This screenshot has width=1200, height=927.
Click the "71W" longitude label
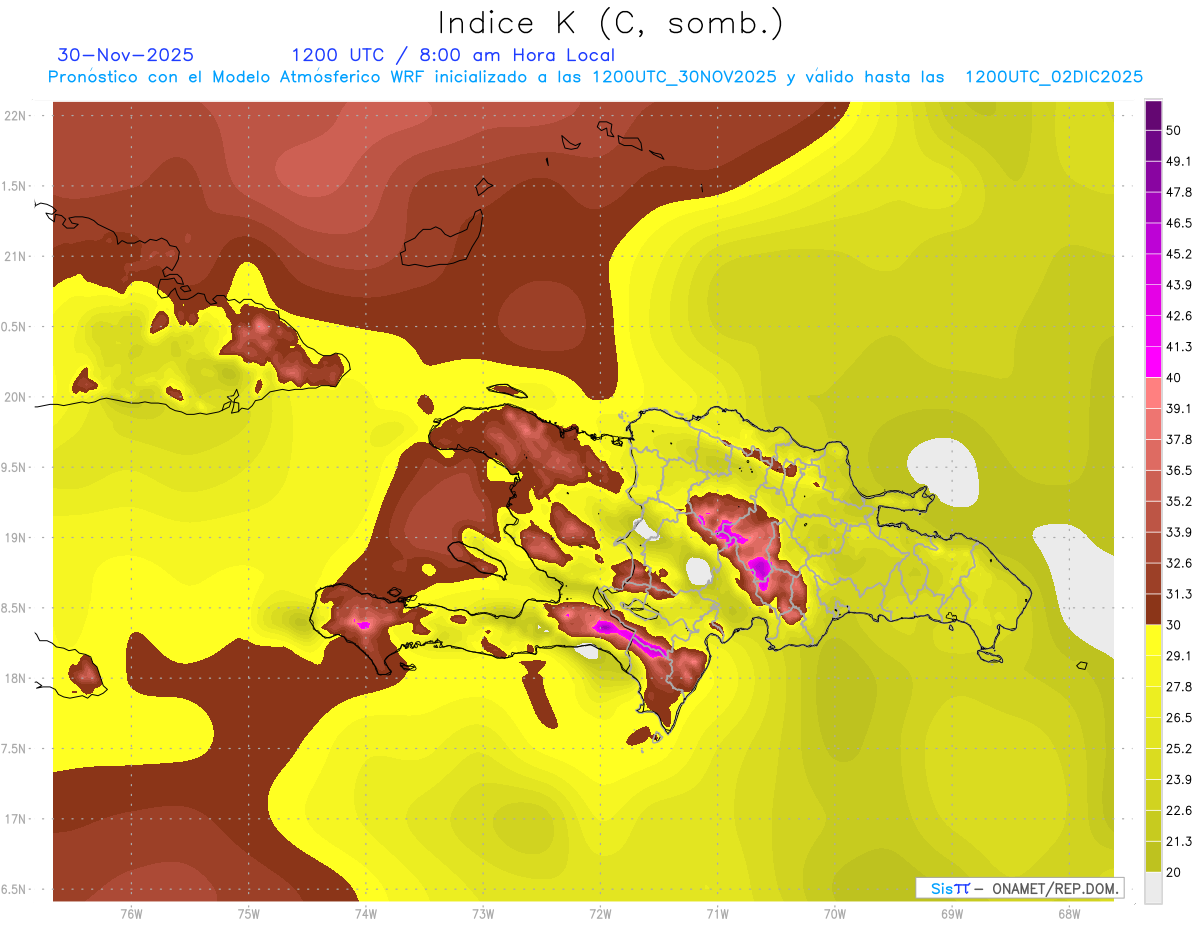click(717, 914)
